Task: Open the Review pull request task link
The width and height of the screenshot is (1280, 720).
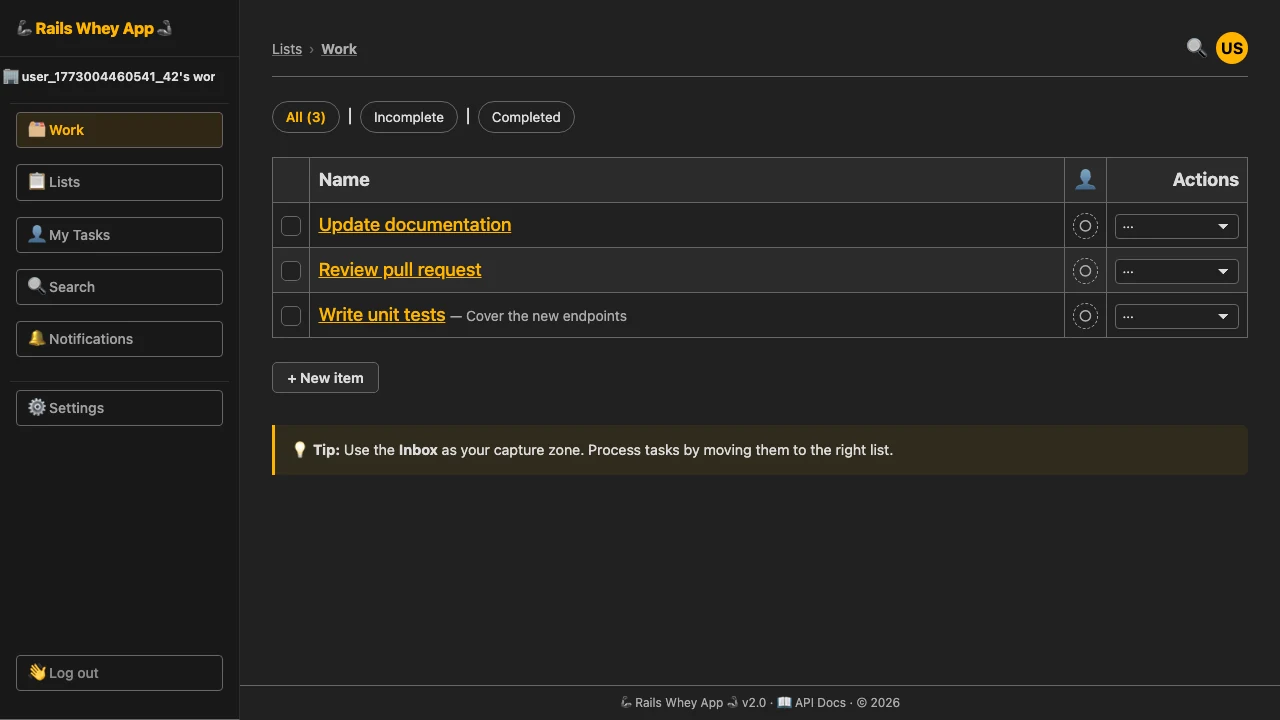Action: pos(400,270)
